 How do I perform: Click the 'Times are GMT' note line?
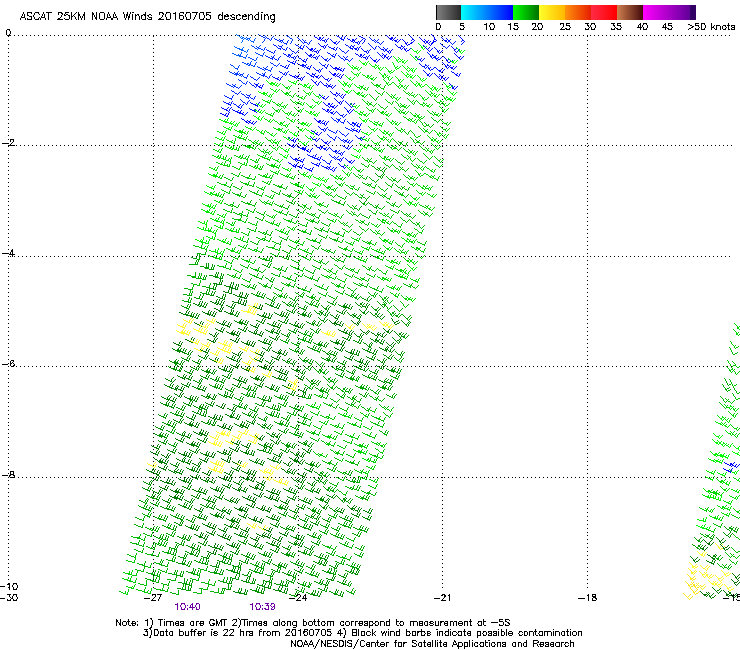coord(312,623)
